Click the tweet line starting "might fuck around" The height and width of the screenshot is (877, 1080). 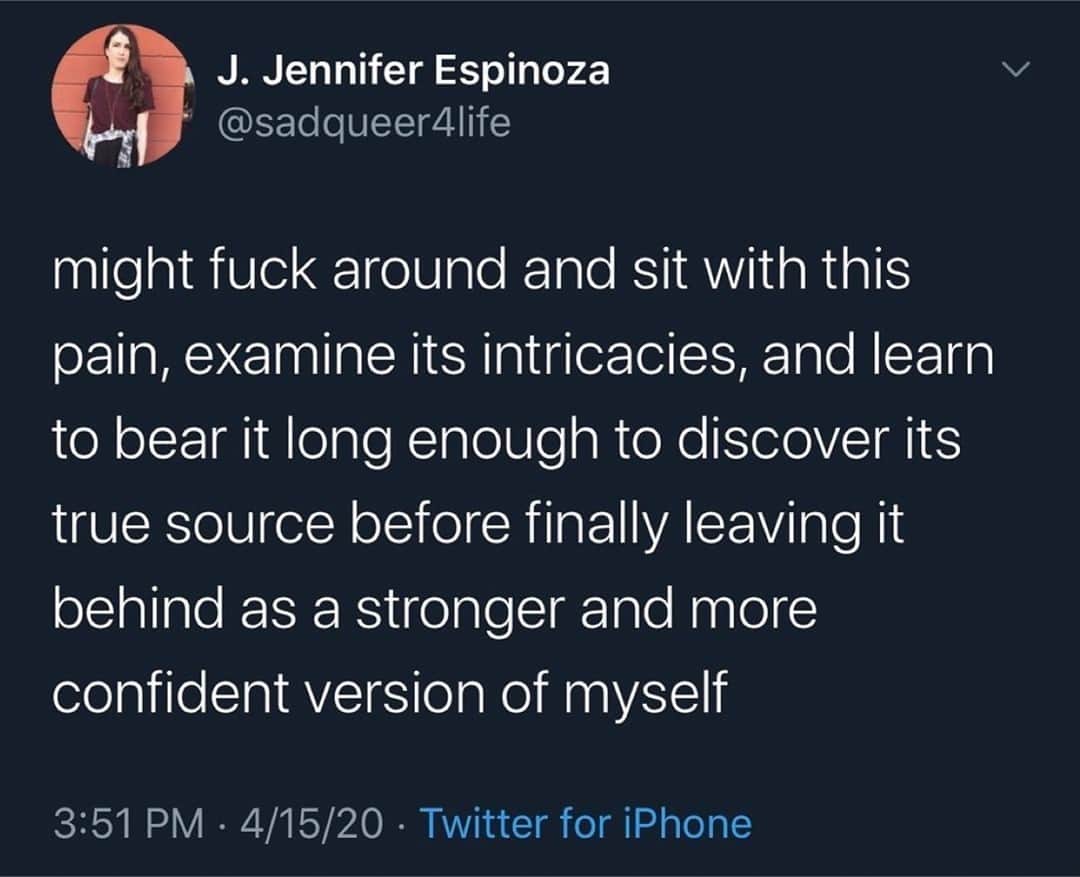[481, 272]
